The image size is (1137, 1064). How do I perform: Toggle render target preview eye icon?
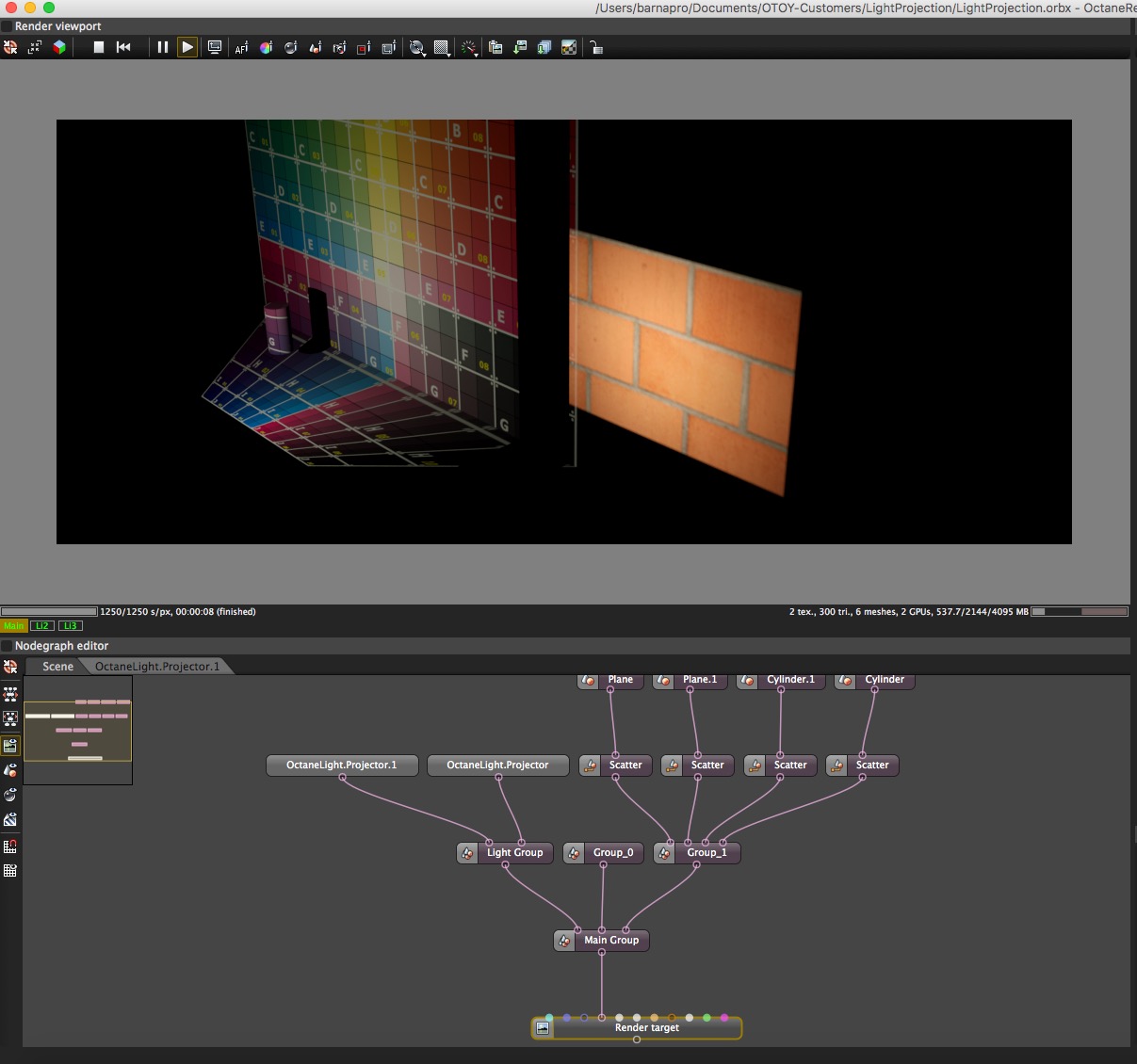pos(10,746)
